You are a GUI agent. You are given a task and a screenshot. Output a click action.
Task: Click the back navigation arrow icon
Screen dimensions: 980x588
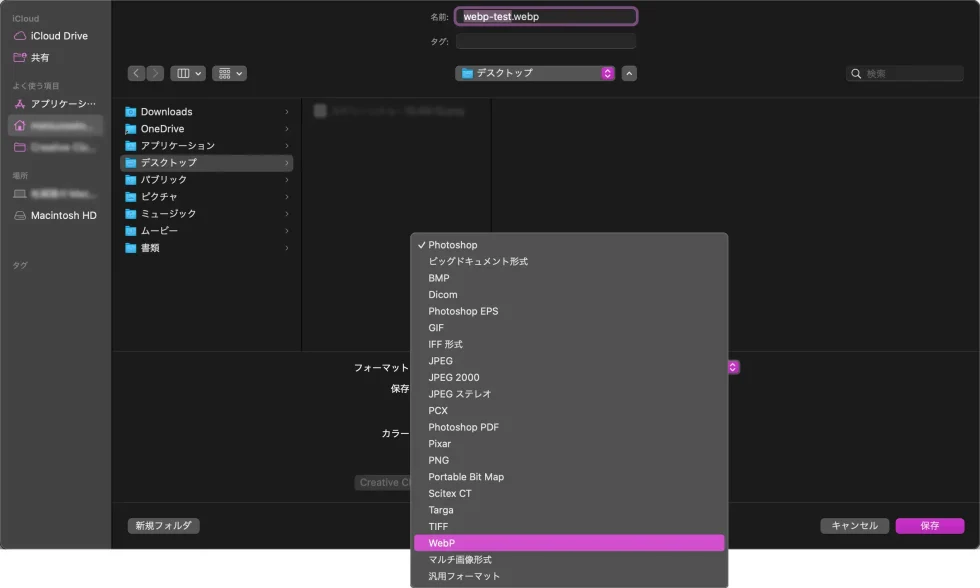137,73
